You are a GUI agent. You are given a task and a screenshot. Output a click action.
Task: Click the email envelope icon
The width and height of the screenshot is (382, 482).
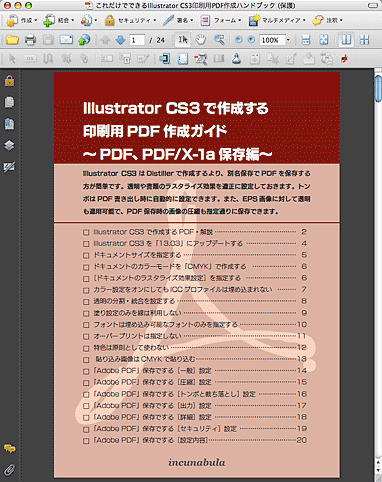coord(66,40)
